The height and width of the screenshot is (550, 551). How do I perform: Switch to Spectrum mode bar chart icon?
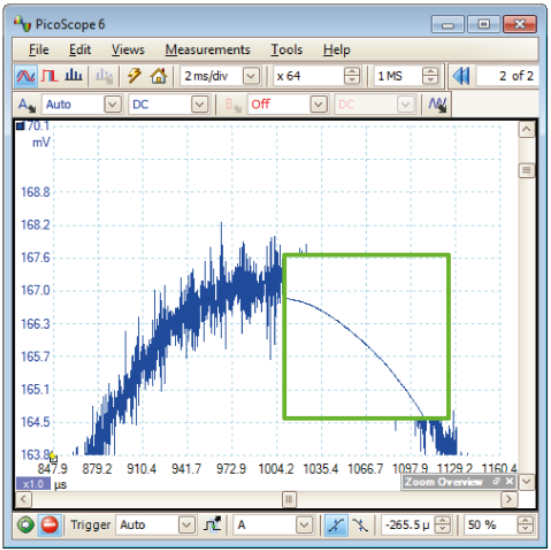[x=73, y=76]
